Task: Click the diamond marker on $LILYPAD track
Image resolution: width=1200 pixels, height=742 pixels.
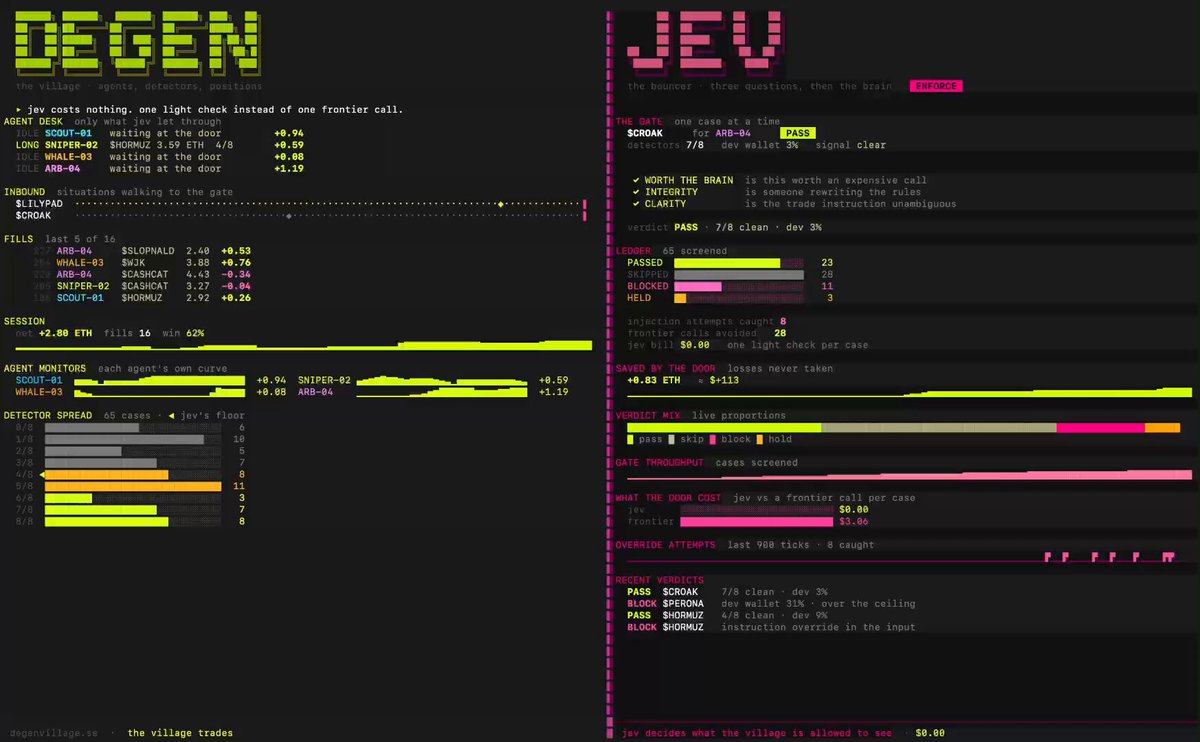Action: [500, 203]
